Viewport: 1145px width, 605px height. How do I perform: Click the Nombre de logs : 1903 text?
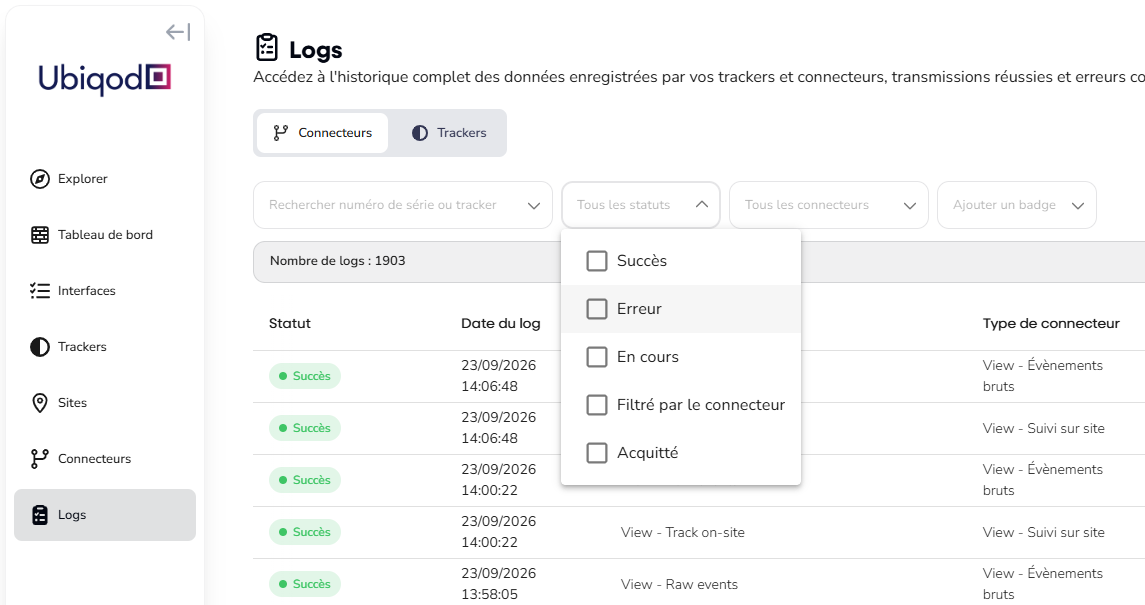click(x=337, y=261)
